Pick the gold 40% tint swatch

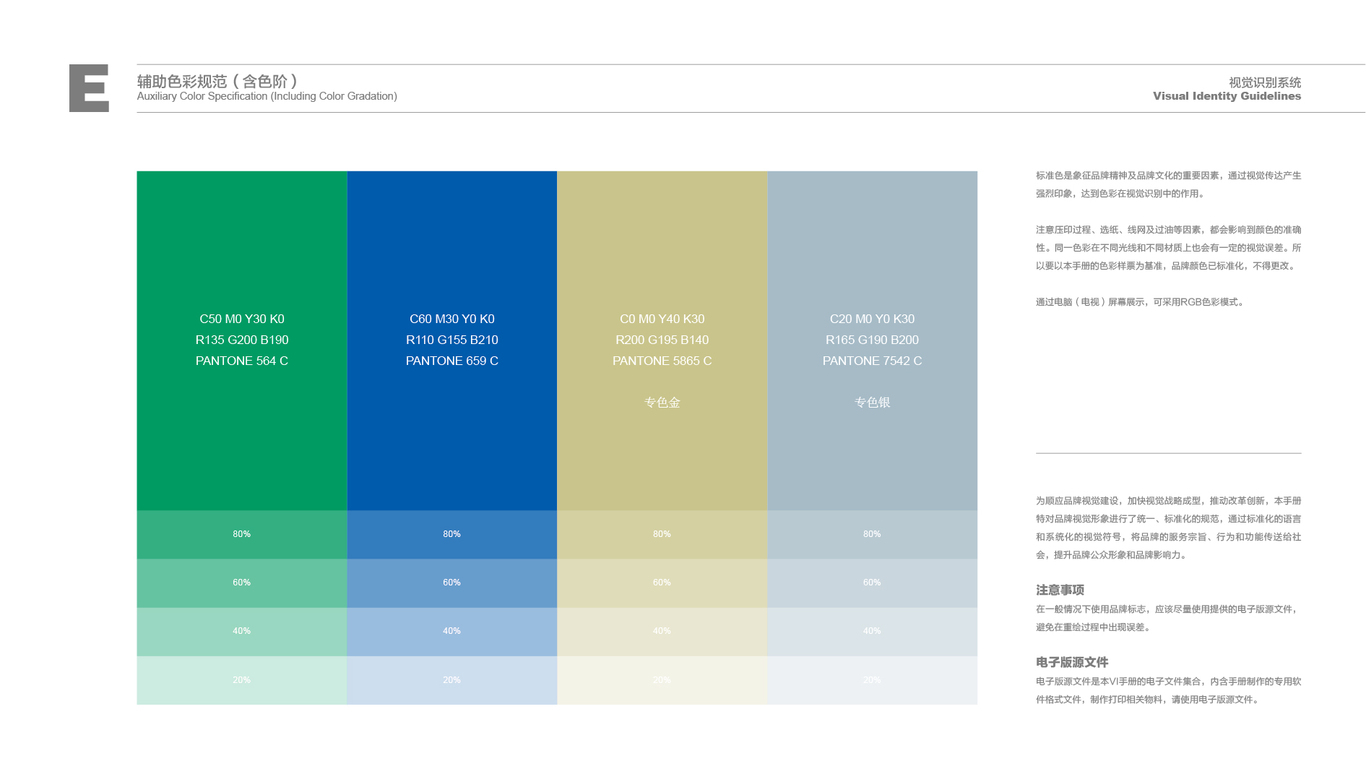662,631
